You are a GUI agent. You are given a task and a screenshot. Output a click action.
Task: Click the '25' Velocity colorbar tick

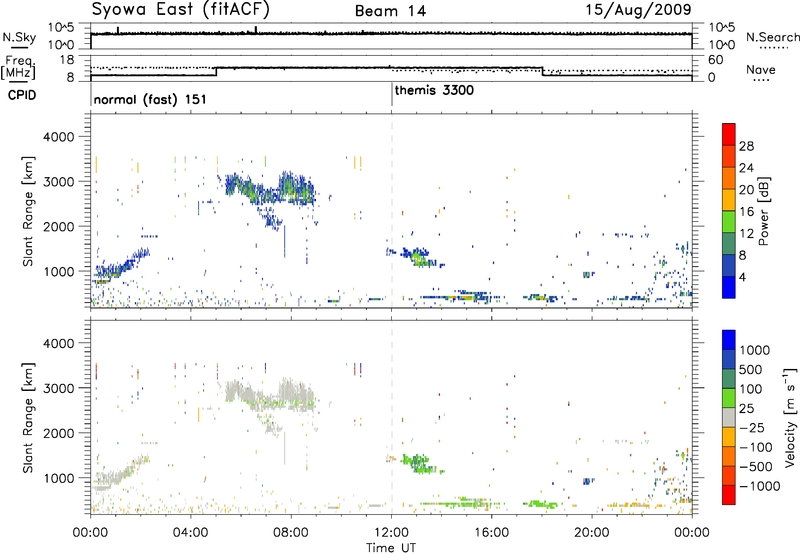746,408
